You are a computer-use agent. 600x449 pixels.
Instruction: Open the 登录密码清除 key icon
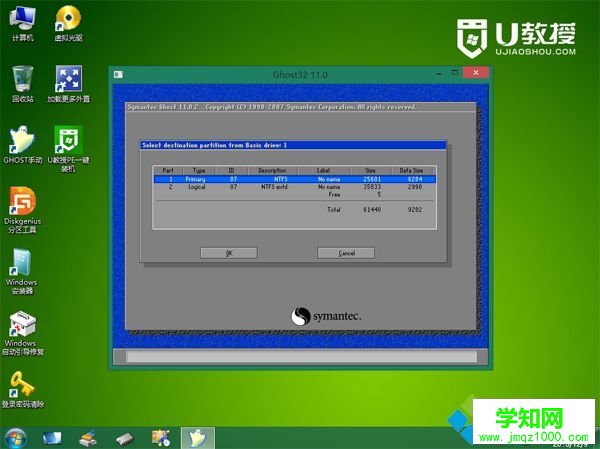(23, 390)
